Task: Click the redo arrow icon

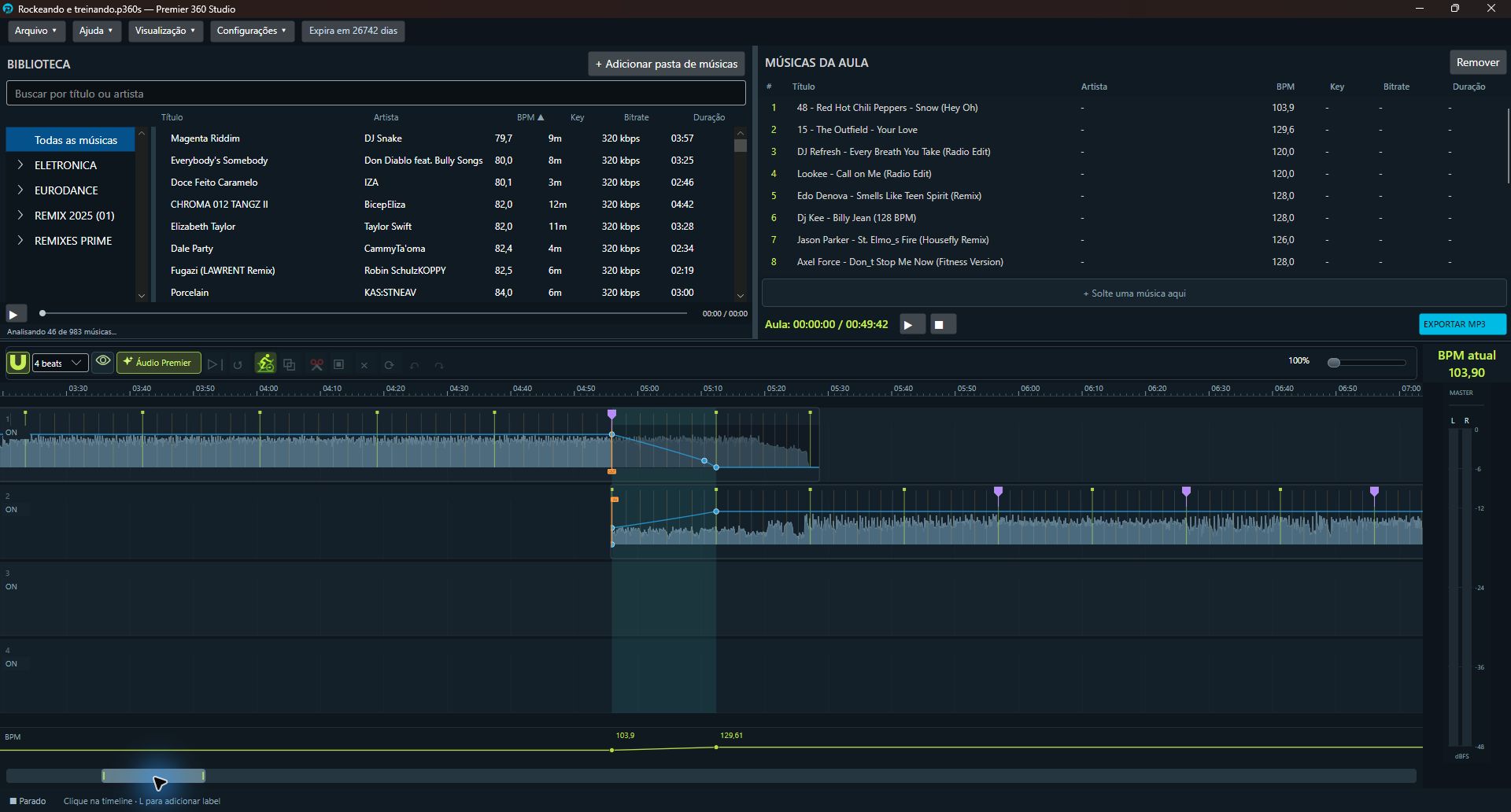Action: click(439, 365)
